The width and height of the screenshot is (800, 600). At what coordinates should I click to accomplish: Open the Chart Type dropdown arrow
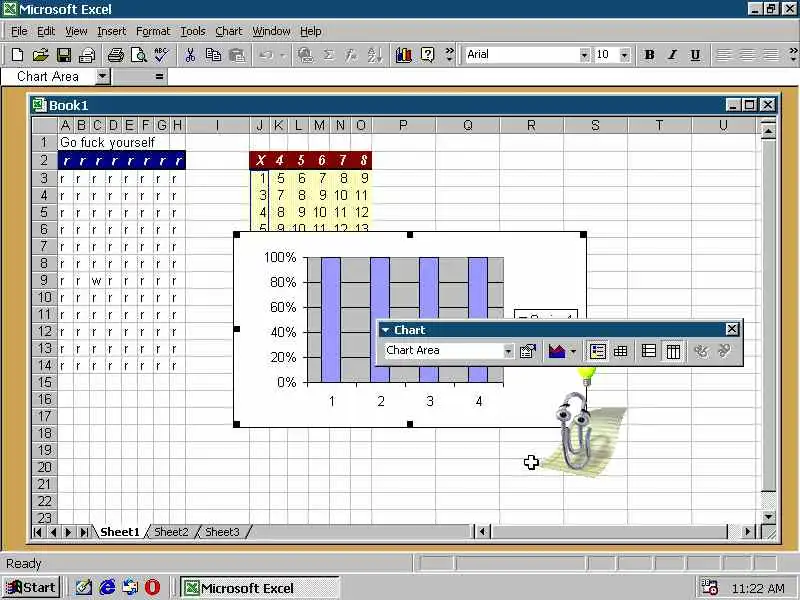tap(573, 351)
